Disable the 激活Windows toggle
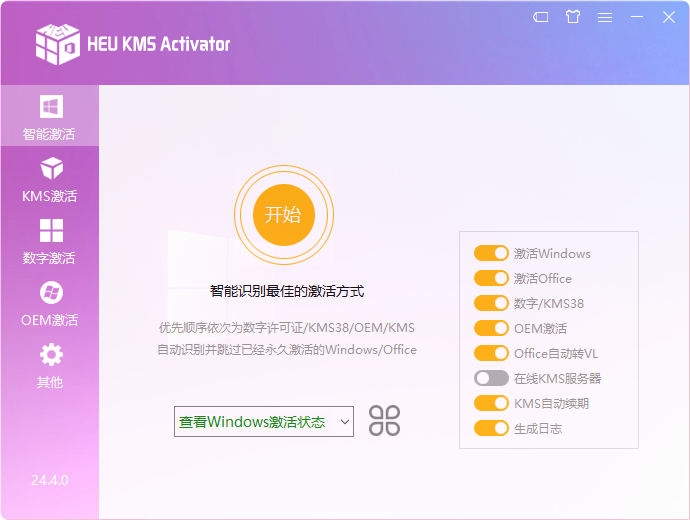This screenshot has height=520, width=690. (x=491, y=253)
